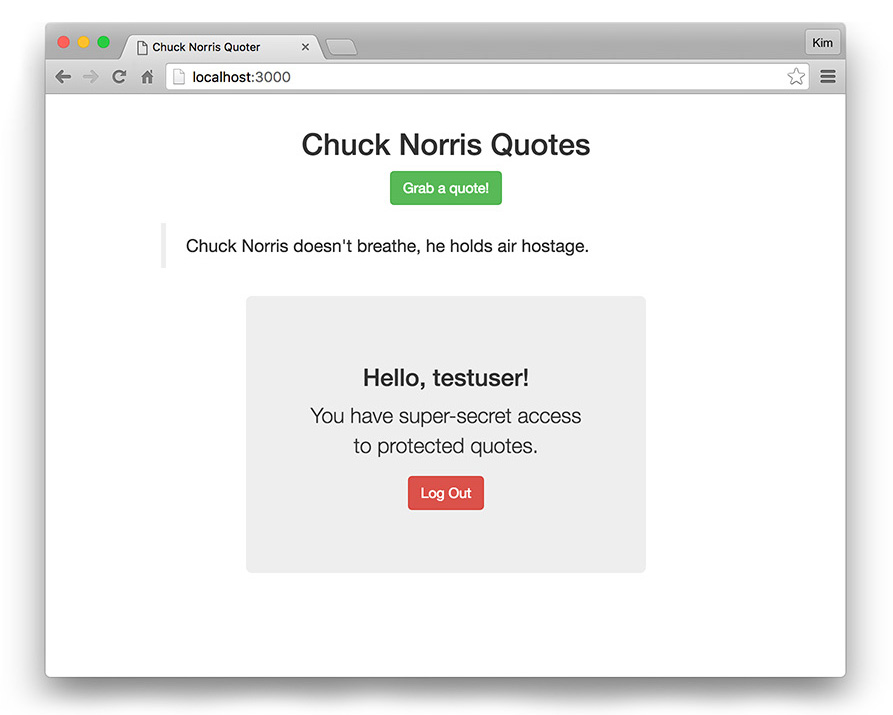The height and width of the screenshot is (715, 893).
Task: Click the page icon in address bar
Action: pyautogui.click(x=179, y=76)
